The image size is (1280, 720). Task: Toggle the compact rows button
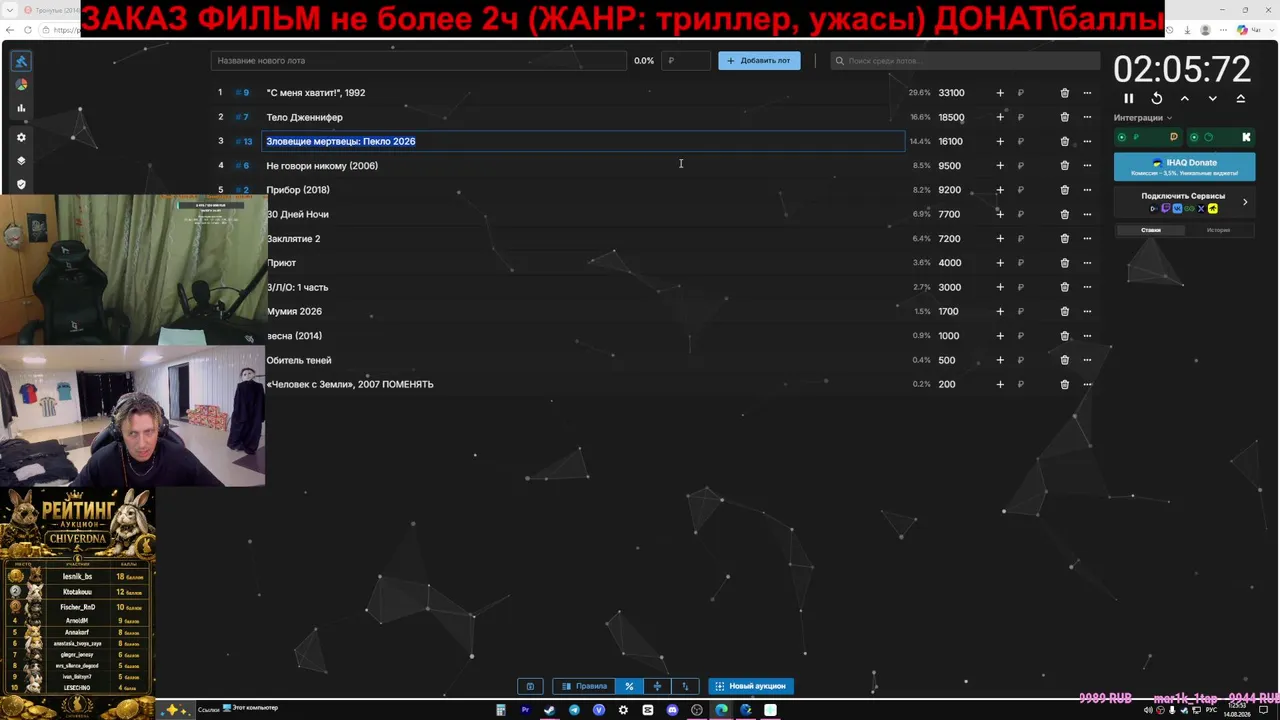pos(657,686)
